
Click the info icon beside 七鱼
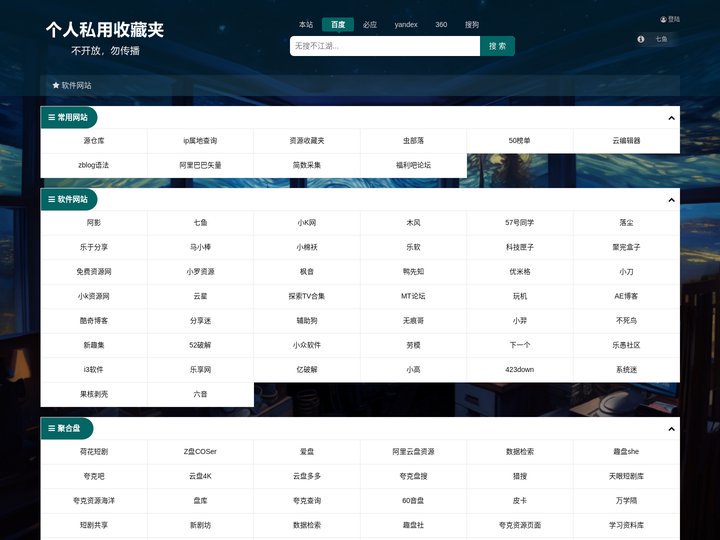coord(641,39)
